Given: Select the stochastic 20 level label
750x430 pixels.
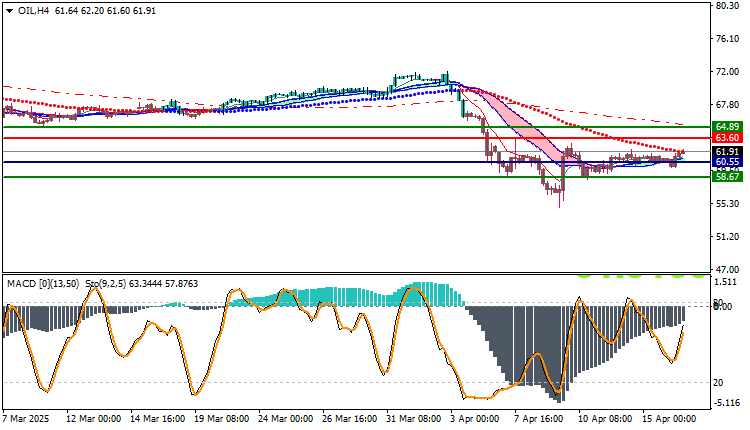Looking at the screenshot, I should 718,383.
